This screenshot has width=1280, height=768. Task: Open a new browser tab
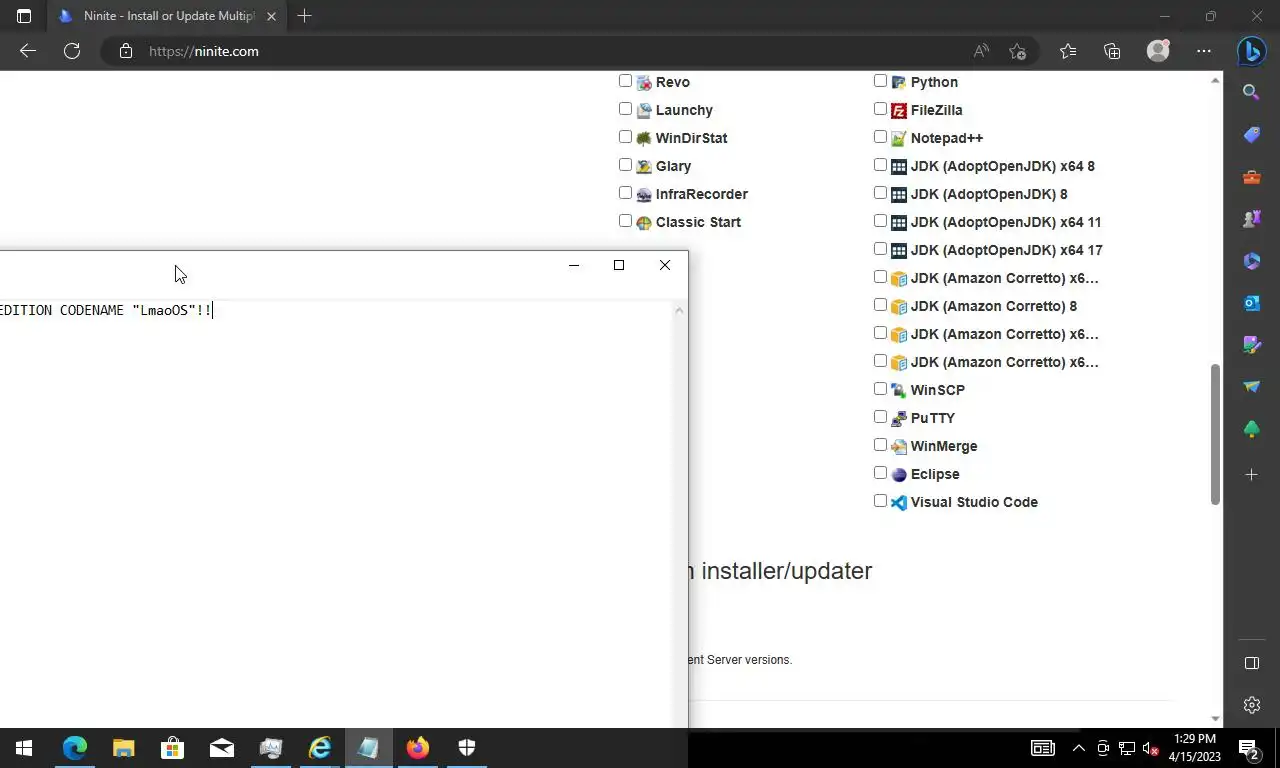[304, 16]
